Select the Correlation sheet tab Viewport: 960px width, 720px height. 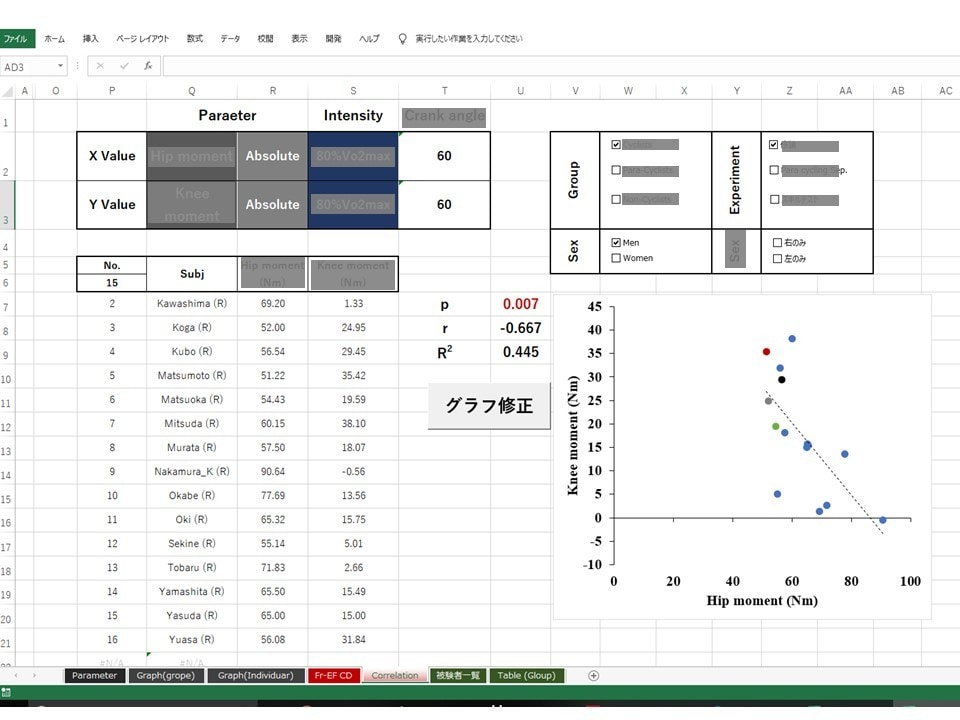point(394,675)
